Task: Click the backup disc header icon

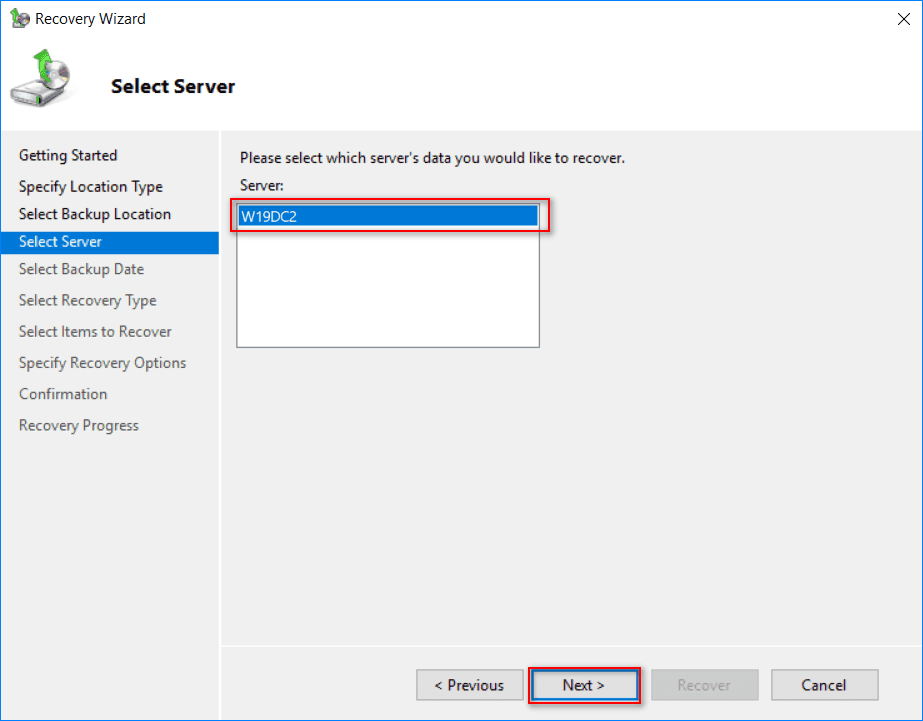Action: pyautogui.click(x=41, y=83)
